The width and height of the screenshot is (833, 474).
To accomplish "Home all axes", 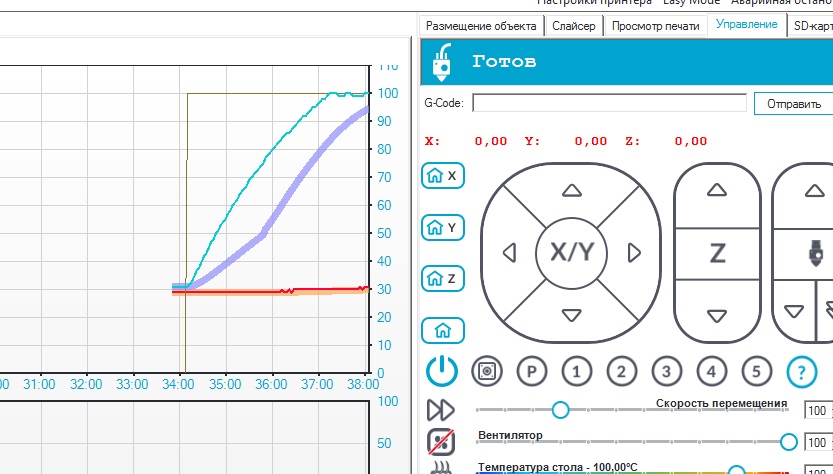I will (435, 329).
